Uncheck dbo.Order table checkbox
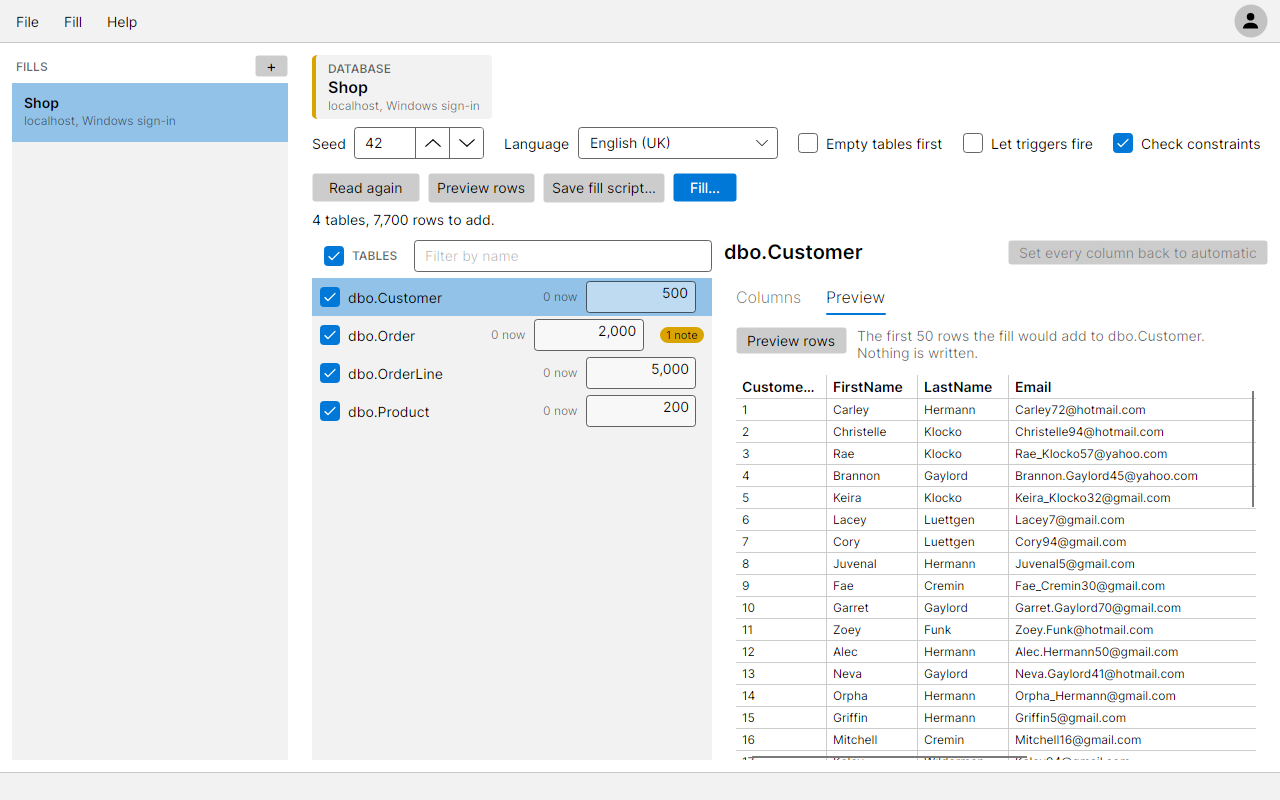The image size is (1280, 800). click(x=330, y=335)
